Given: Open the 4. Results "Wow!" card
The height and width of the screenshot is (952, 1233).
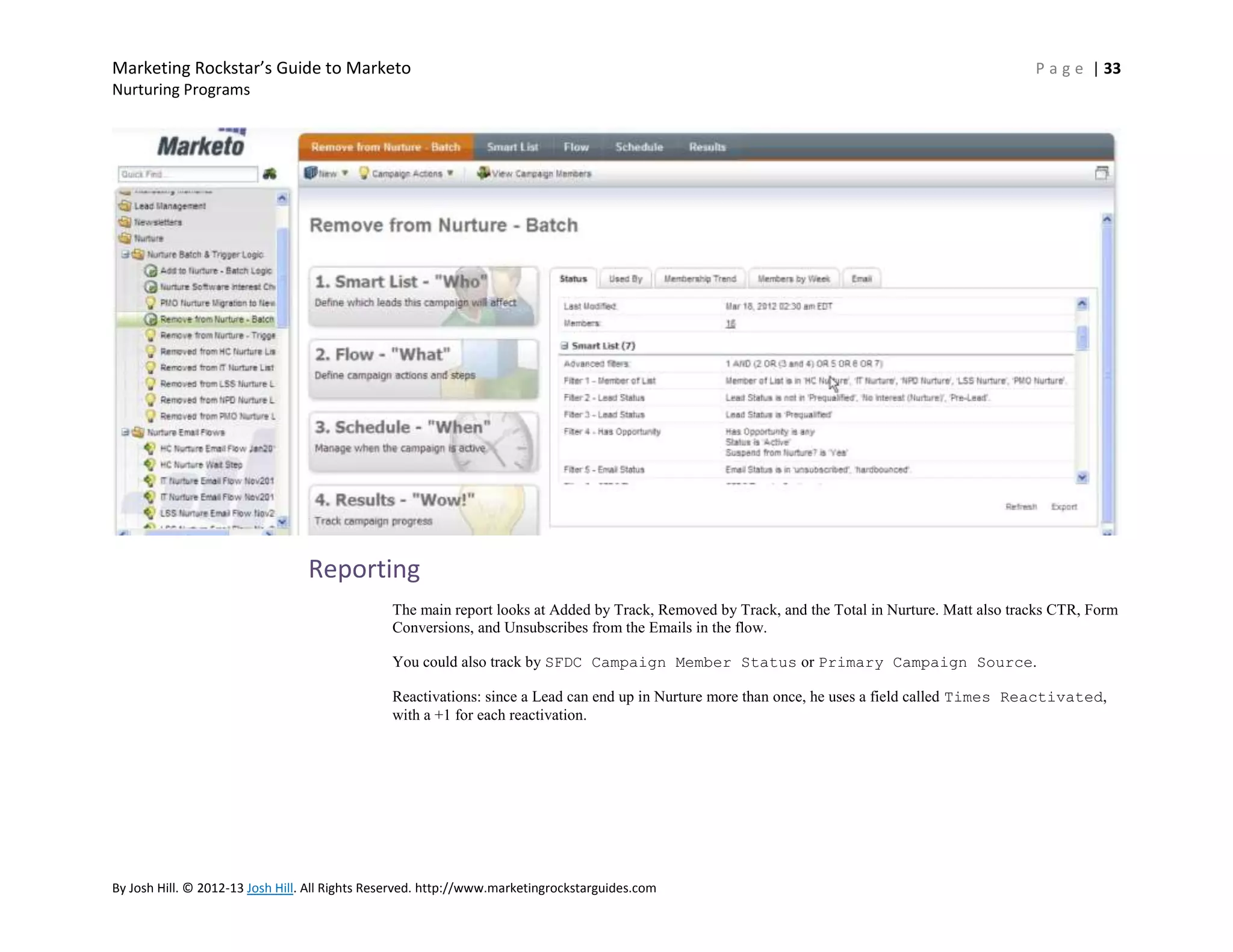Looking at the screenshot, I should (424, 510).
